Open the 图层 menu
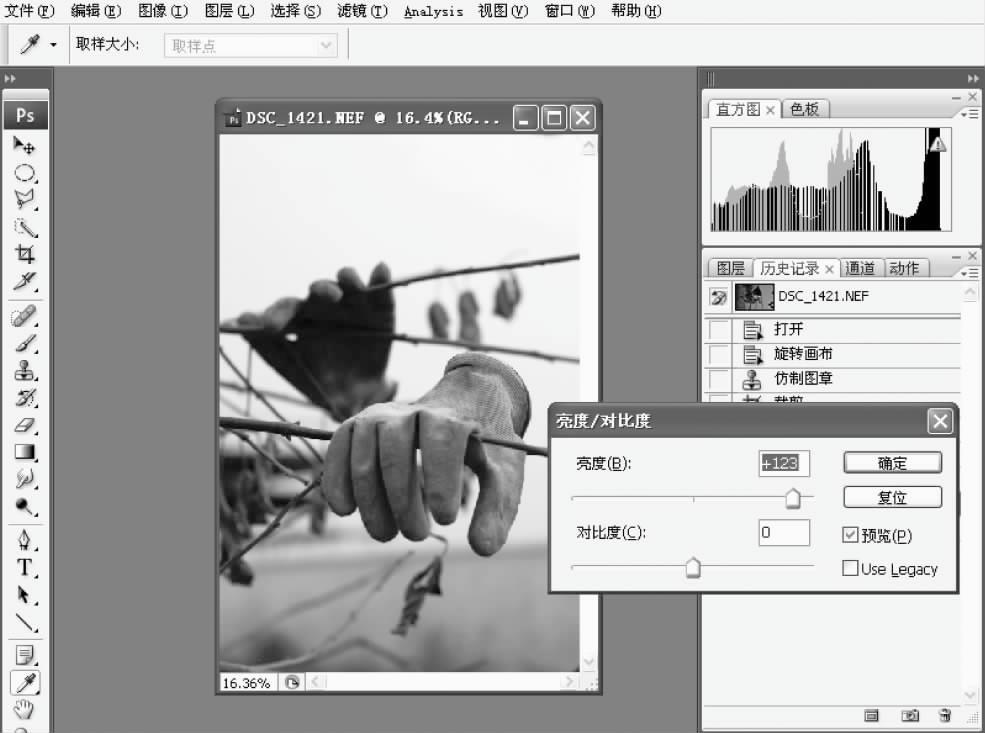The height and width of the screenshot is (733, 985). [229, 11]
